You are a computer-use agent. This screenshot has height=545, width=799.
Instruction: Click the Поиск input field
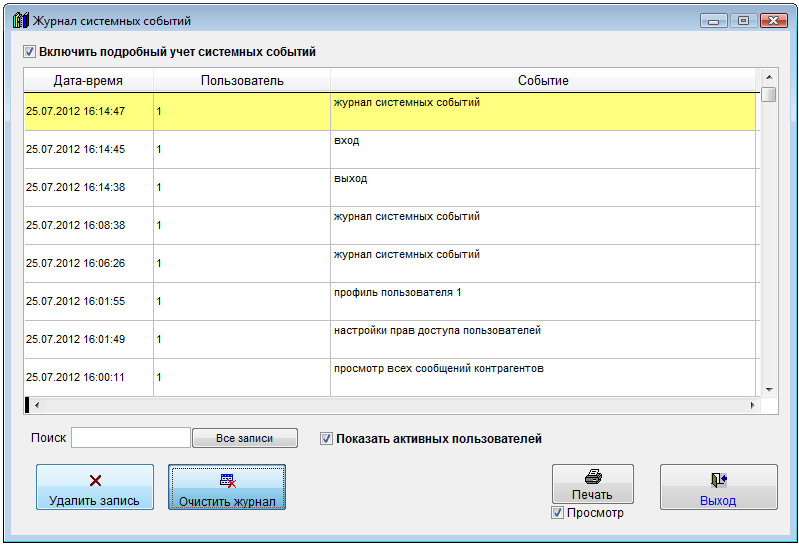131,438
